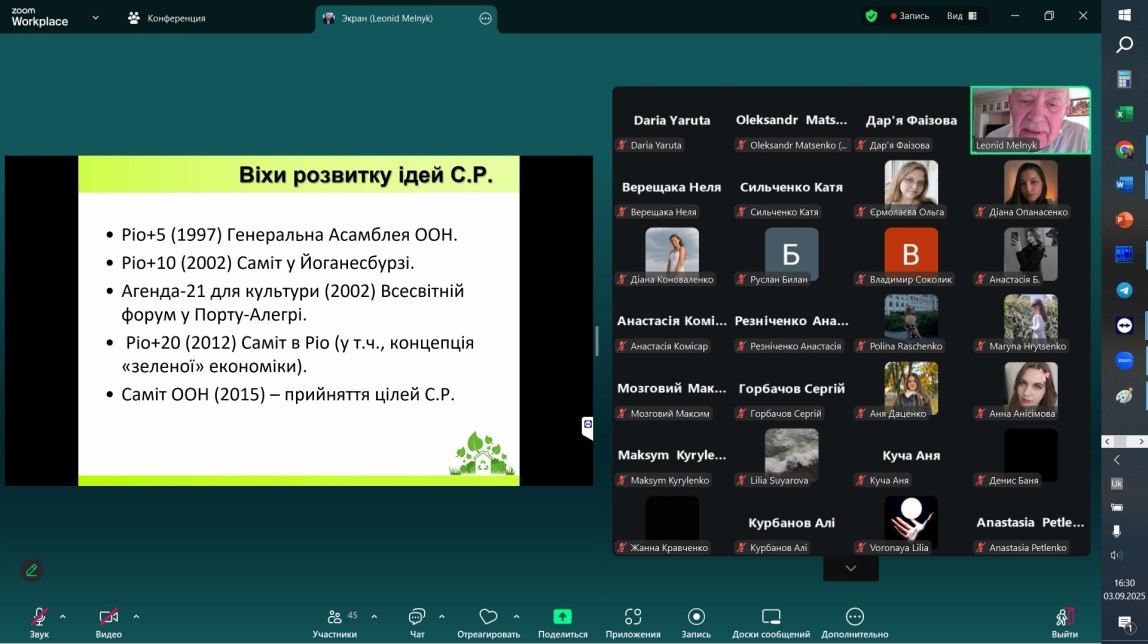The width and height of the screenshot is (1148, 644).
Task: Click the React heart icon (Отреагировать)
Action: [488, 618]
